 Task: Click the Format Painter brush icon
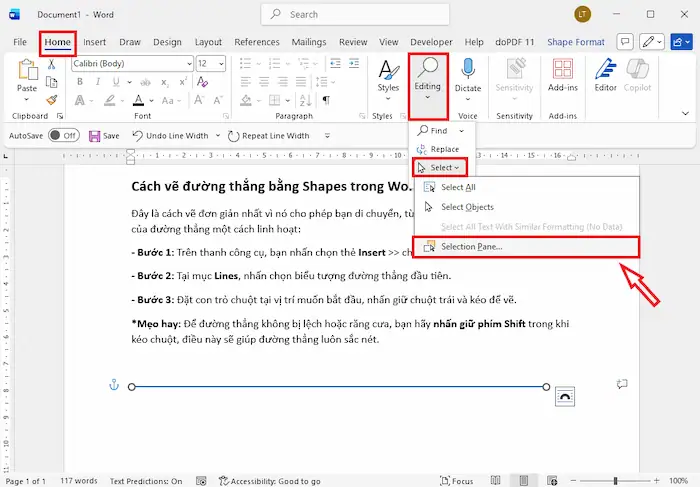[x=52, y=100]
